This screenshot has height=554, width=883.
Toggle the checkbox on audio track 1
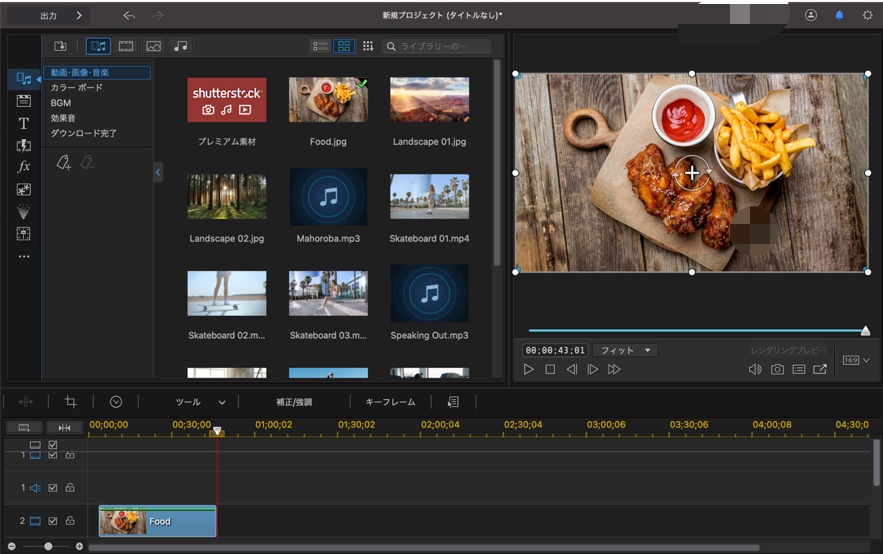[53, 488]
